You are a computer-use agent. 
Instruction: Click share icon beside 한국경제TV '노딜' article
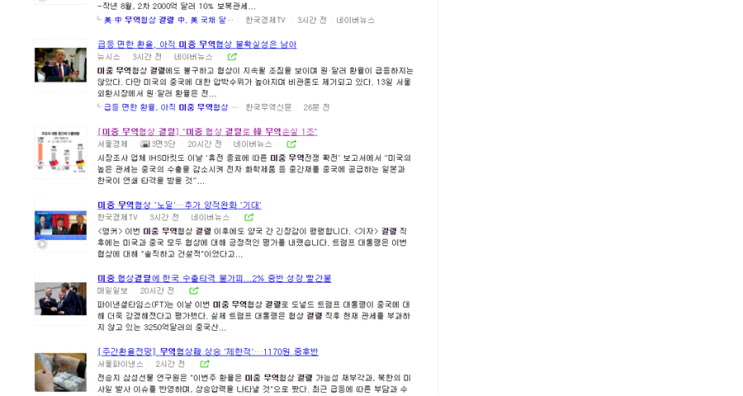click(249, 217)
